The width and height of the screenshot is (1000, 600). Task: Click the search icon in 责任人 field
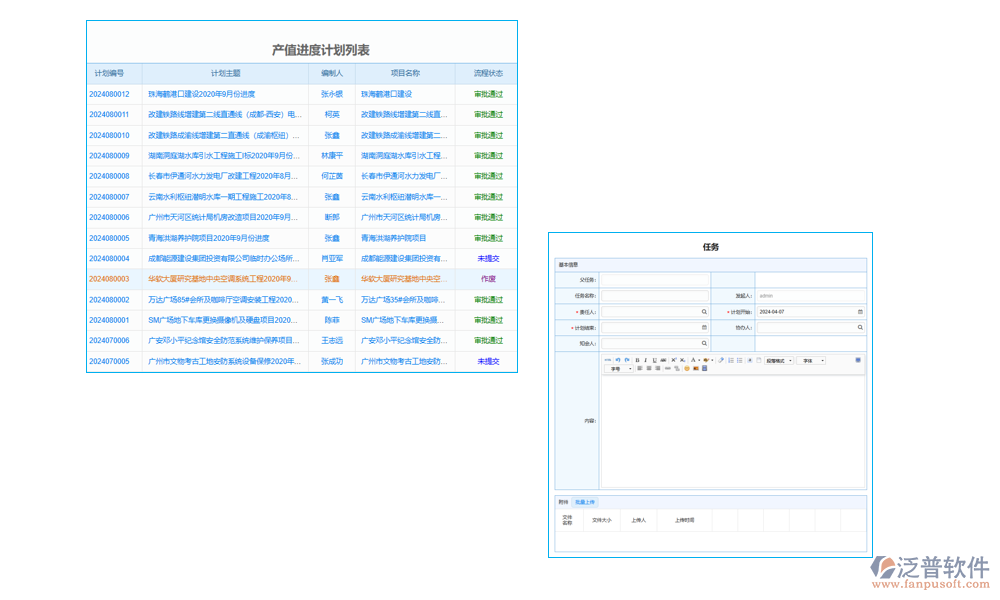pos(704,312)
